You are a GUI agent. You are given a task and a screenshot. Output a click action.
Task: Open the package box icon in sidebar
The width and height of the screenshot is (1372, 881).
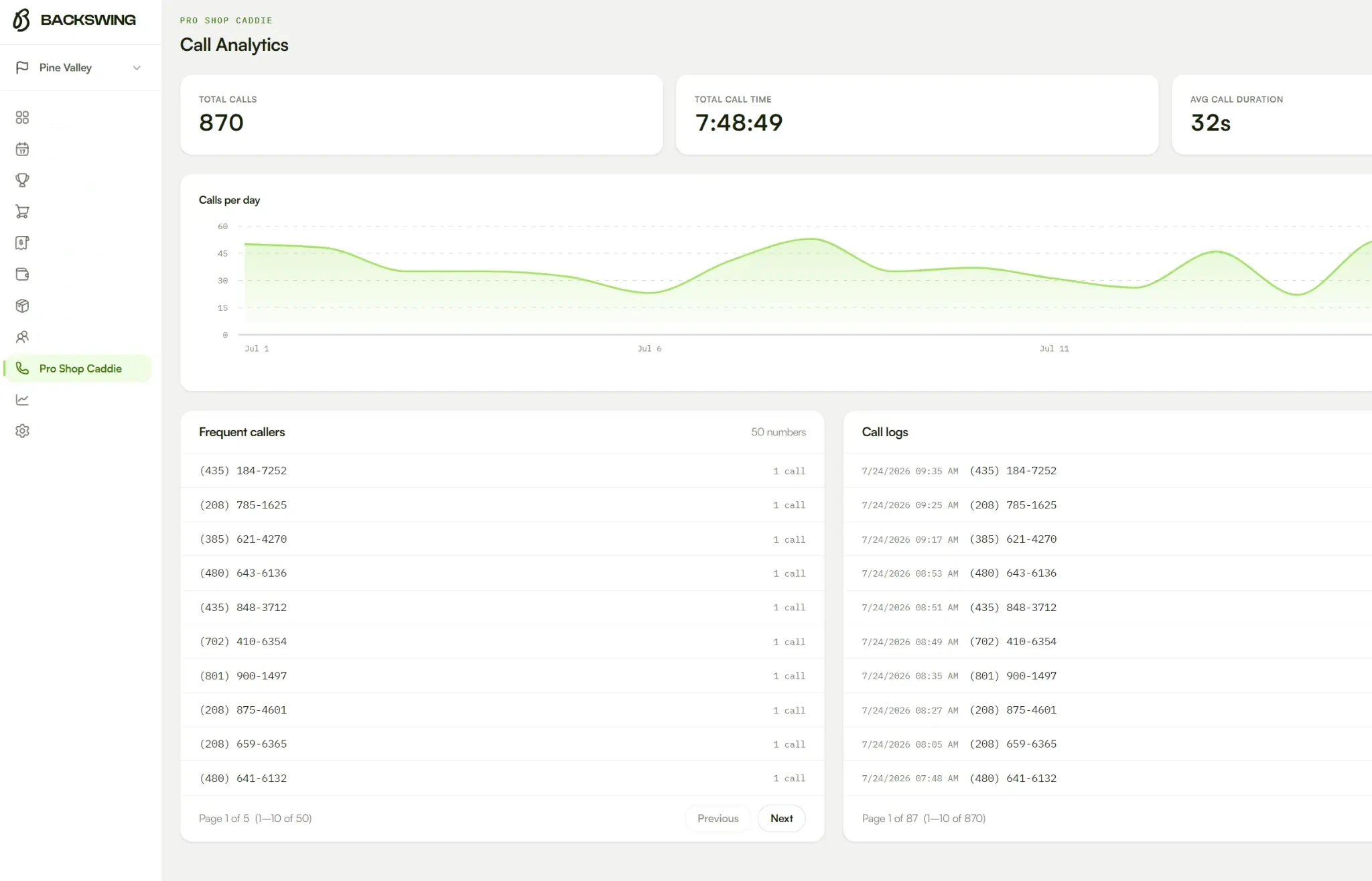(x=22, y=306)
